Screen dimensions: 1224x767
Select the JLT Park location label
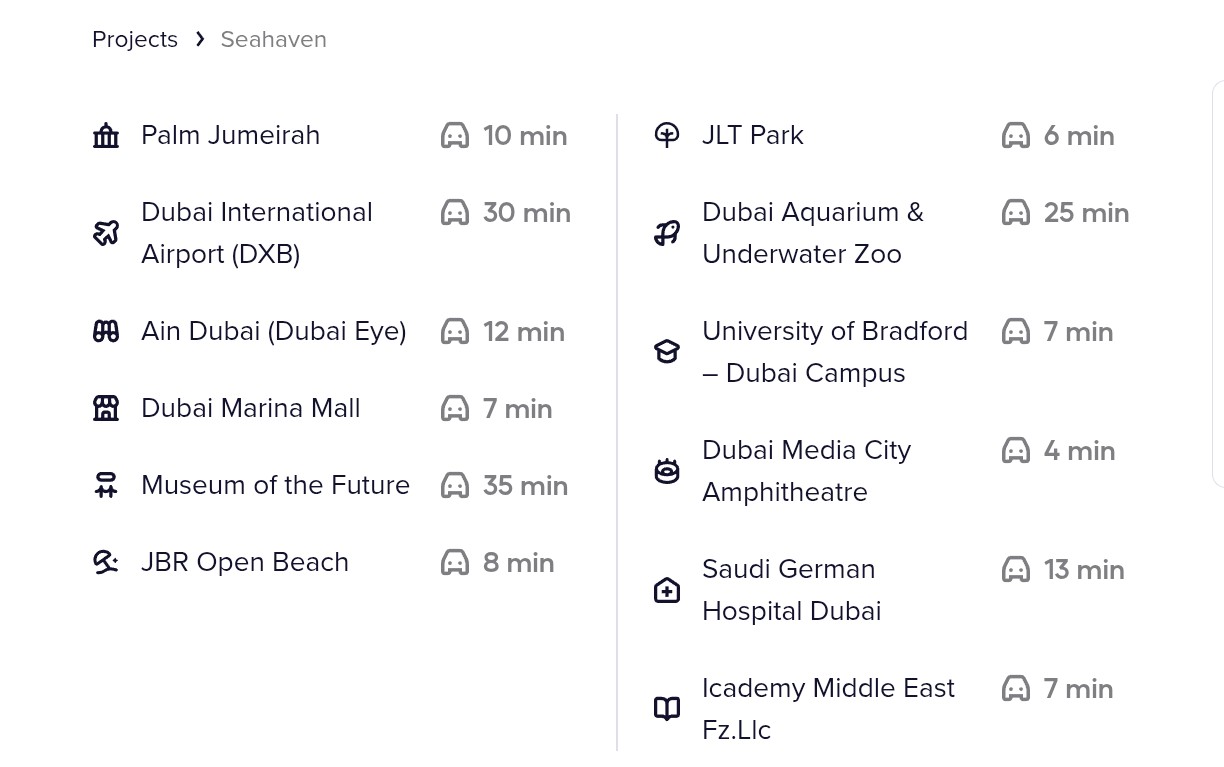coord(752,135)
